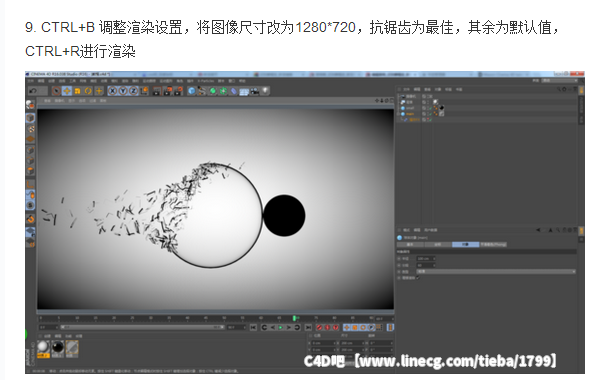Viewport: 590px width, 380px height.
Task: Activate the Rotate tool
Action: coord(88,91)
